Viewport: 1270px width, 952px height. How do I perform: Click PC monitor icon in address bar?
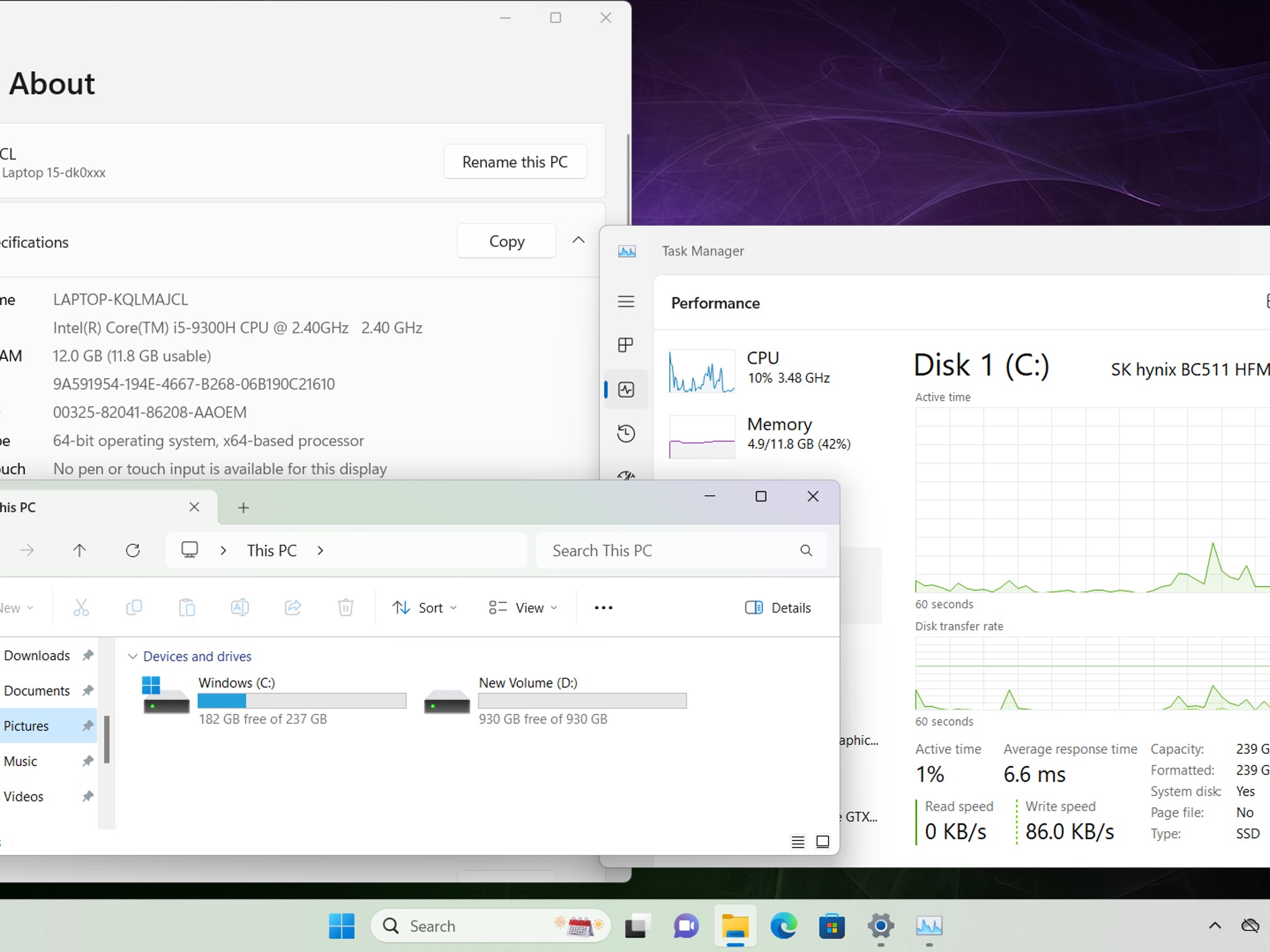click(x=190, y=550)
